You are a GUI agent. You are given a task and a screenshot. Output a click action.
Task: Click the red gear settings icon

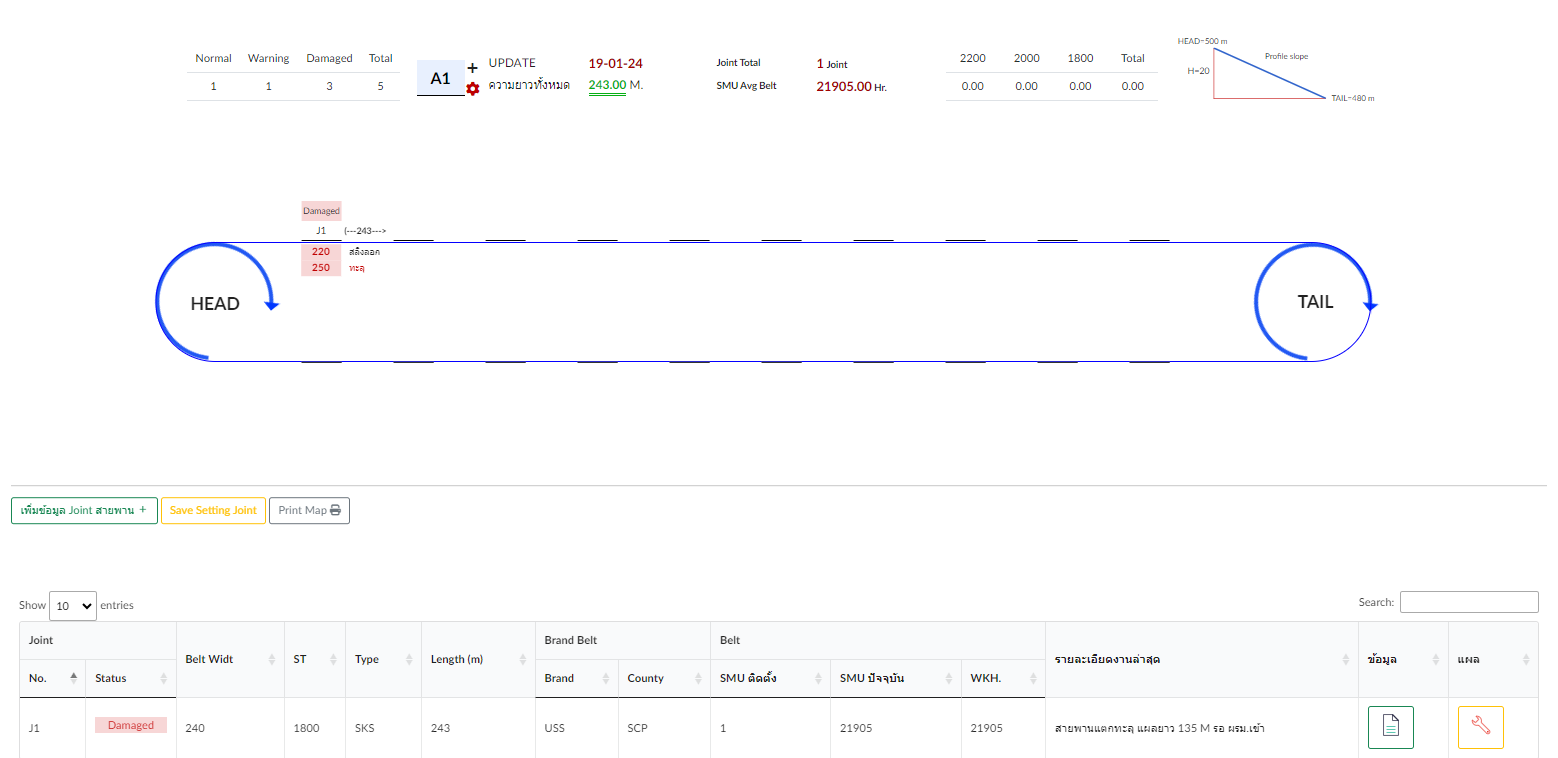[473, 89]
